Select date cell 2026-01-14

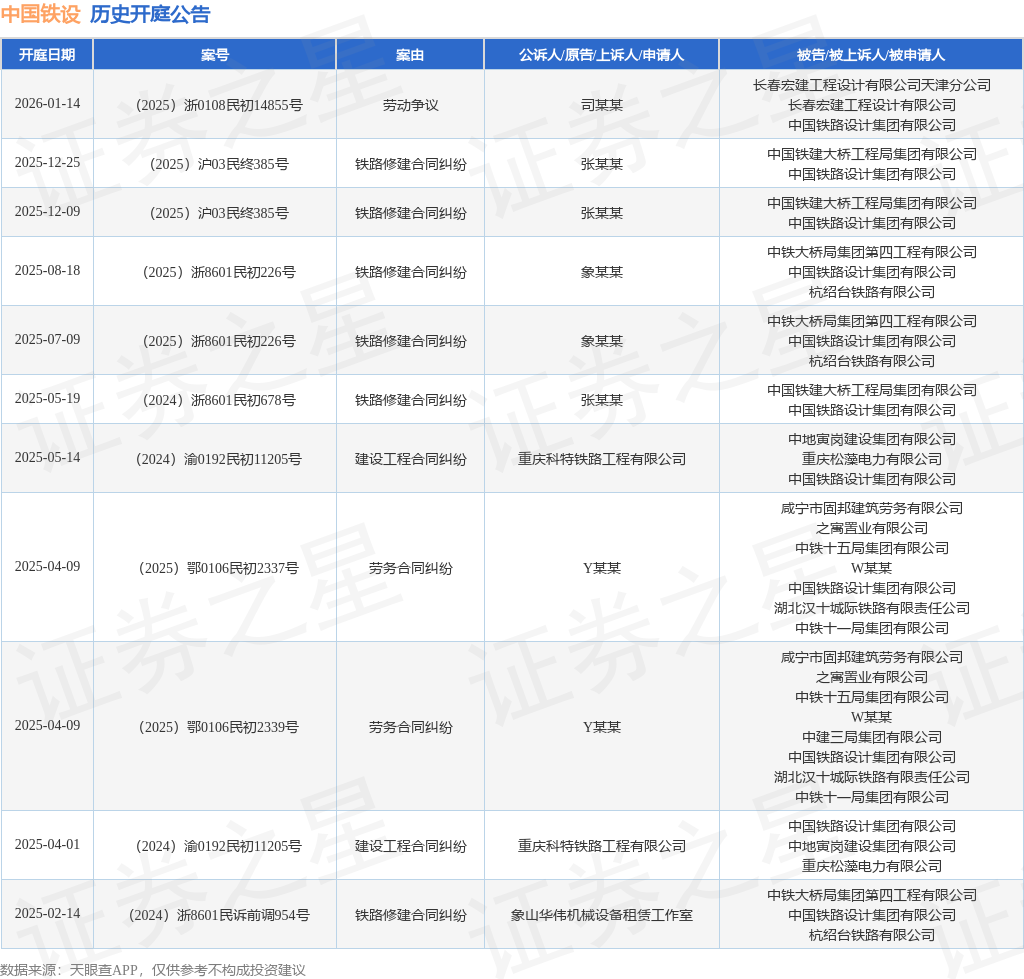[47, 104]
